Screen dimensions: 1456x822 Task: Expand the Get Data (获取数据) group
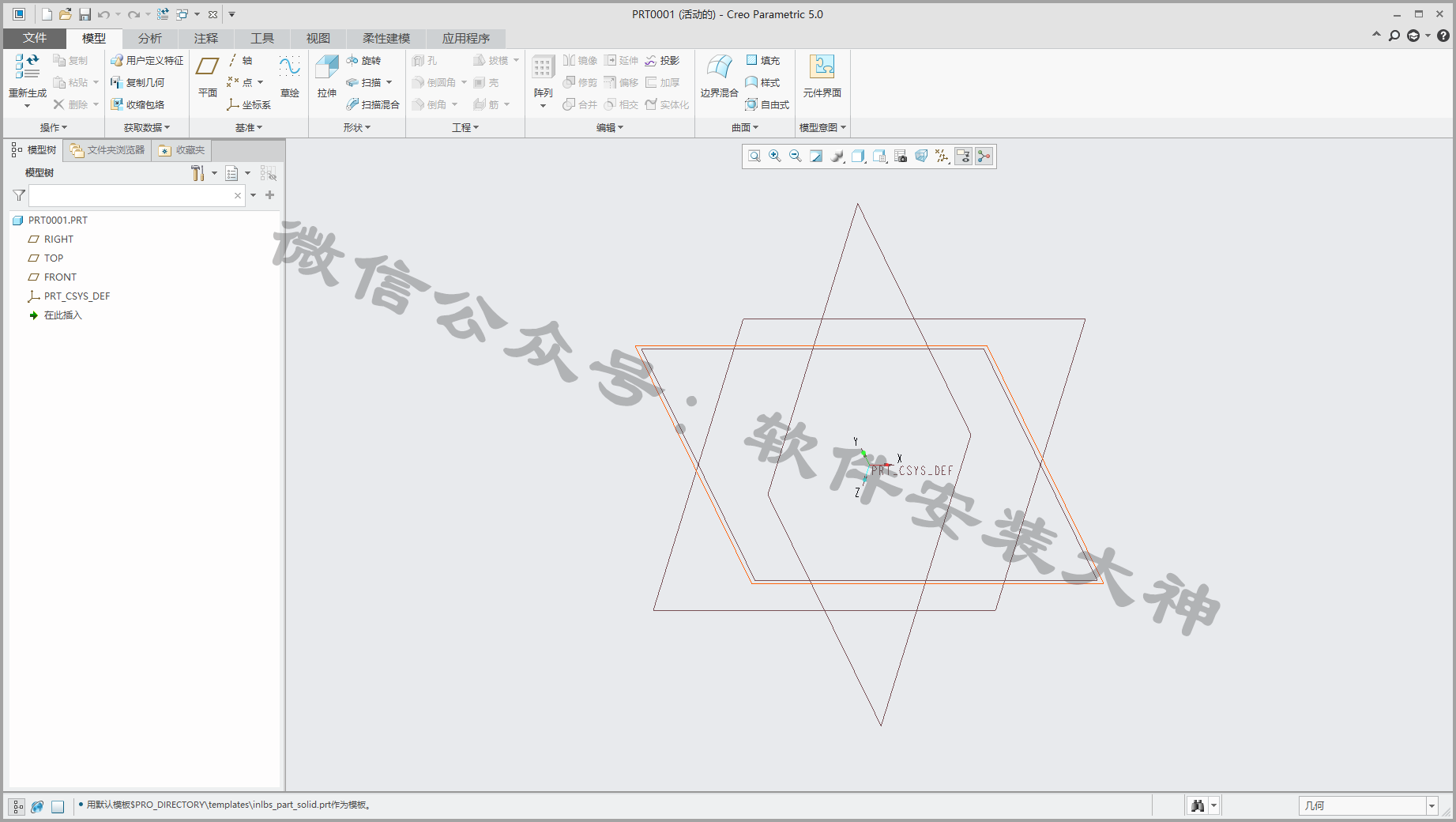point(147,127)
